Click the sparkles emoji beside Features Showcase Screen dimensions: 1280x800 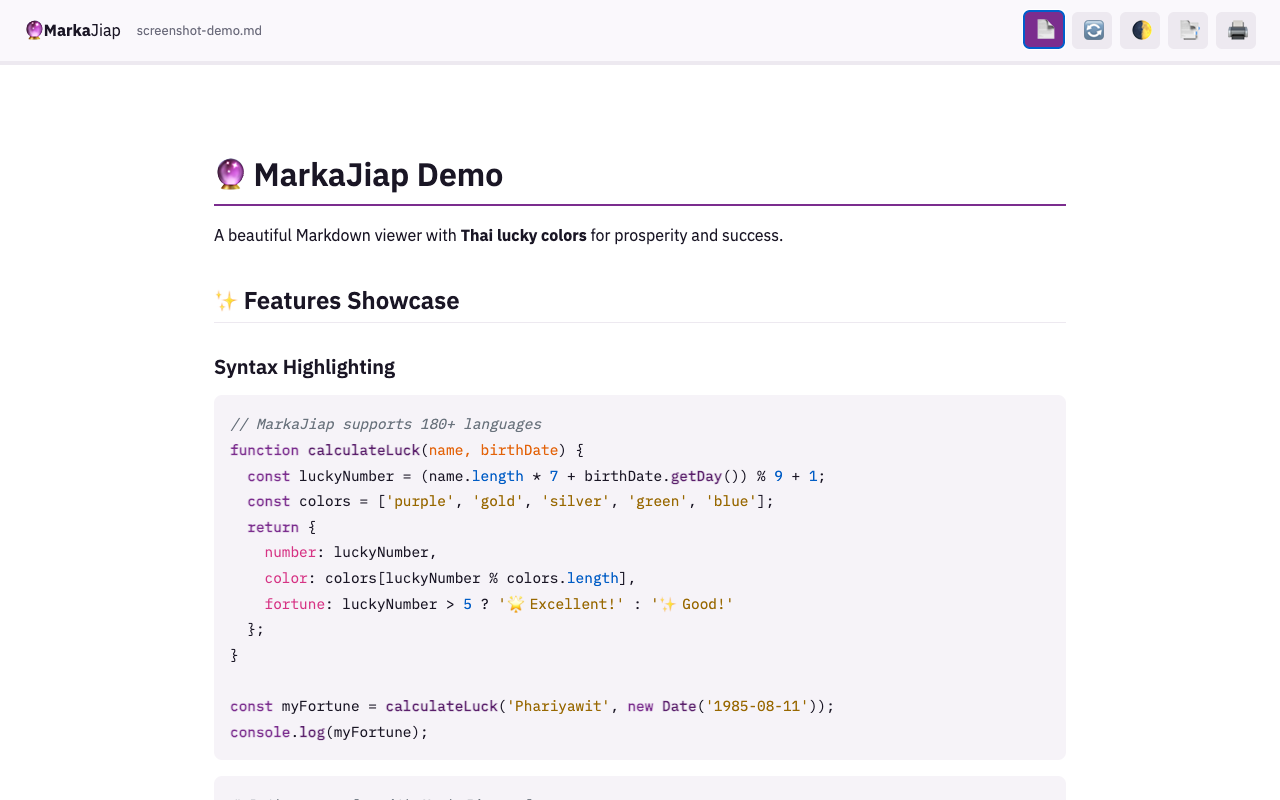[225, 301]
